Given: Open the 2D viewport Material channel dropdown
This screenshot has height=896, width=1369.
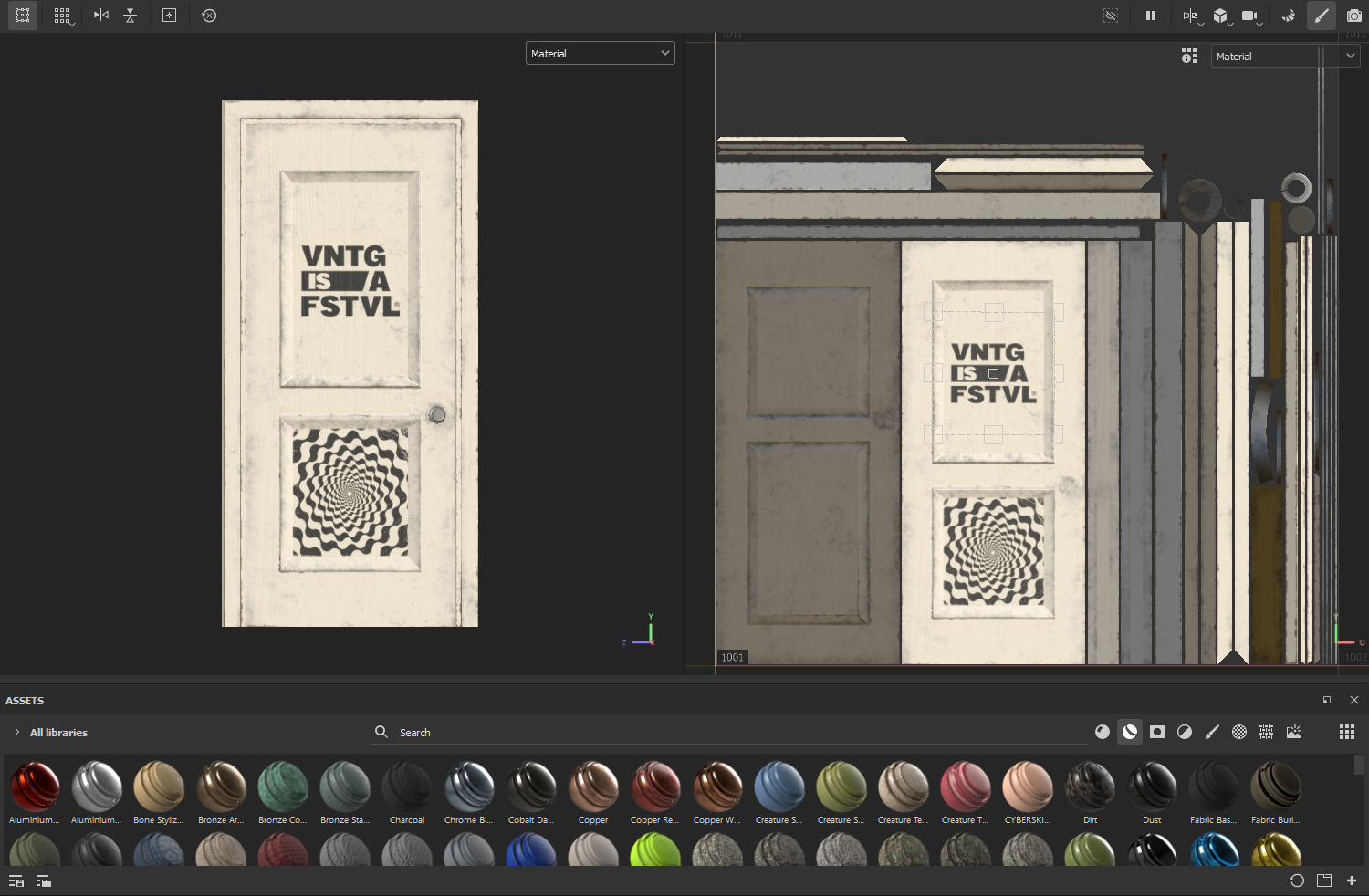Looking at the screenshot, I should tap(1286, 56).
